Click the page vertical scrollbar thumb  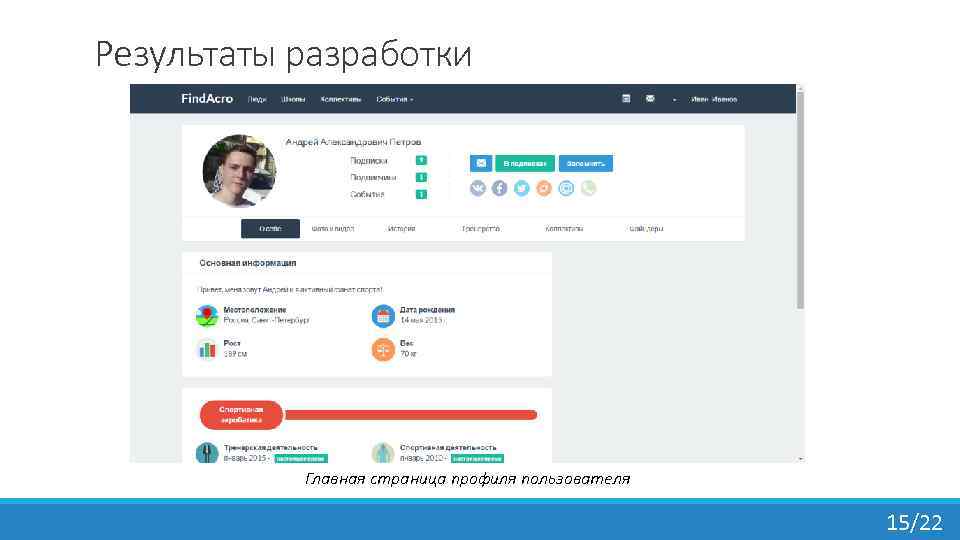pyautogui.click(x=800, y=200)
